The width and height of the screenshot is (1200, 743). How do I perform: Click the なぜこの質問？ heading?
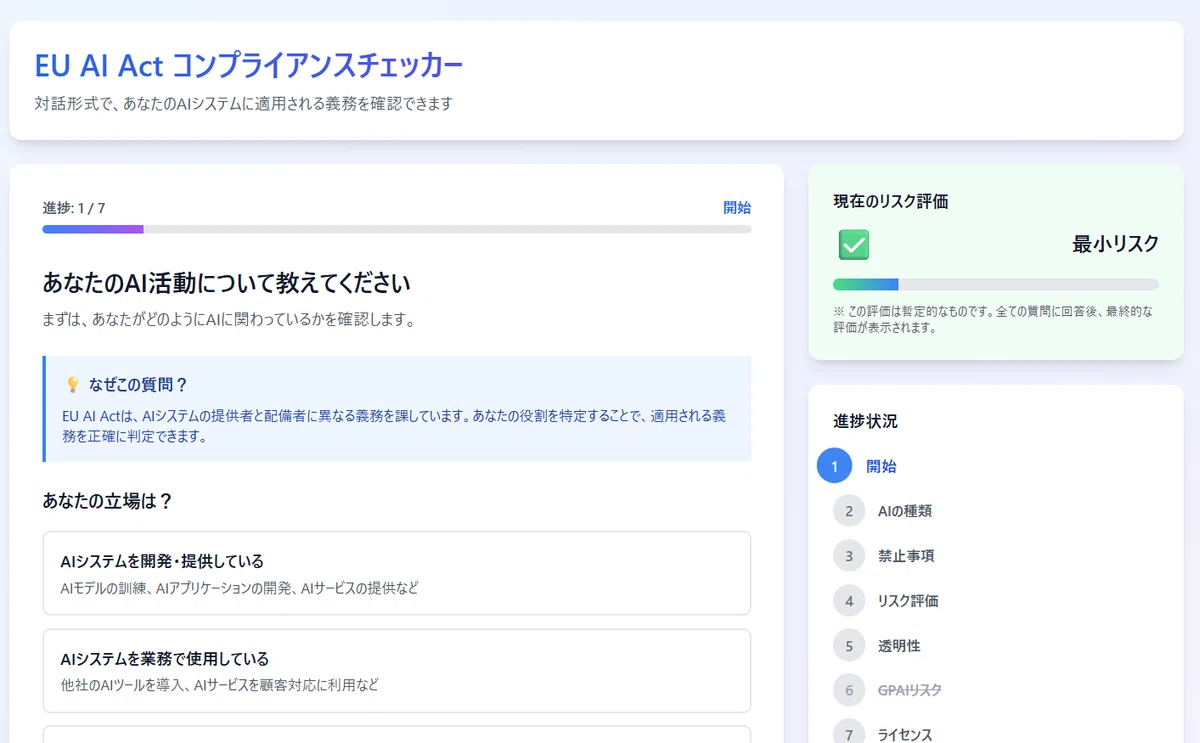138,385
